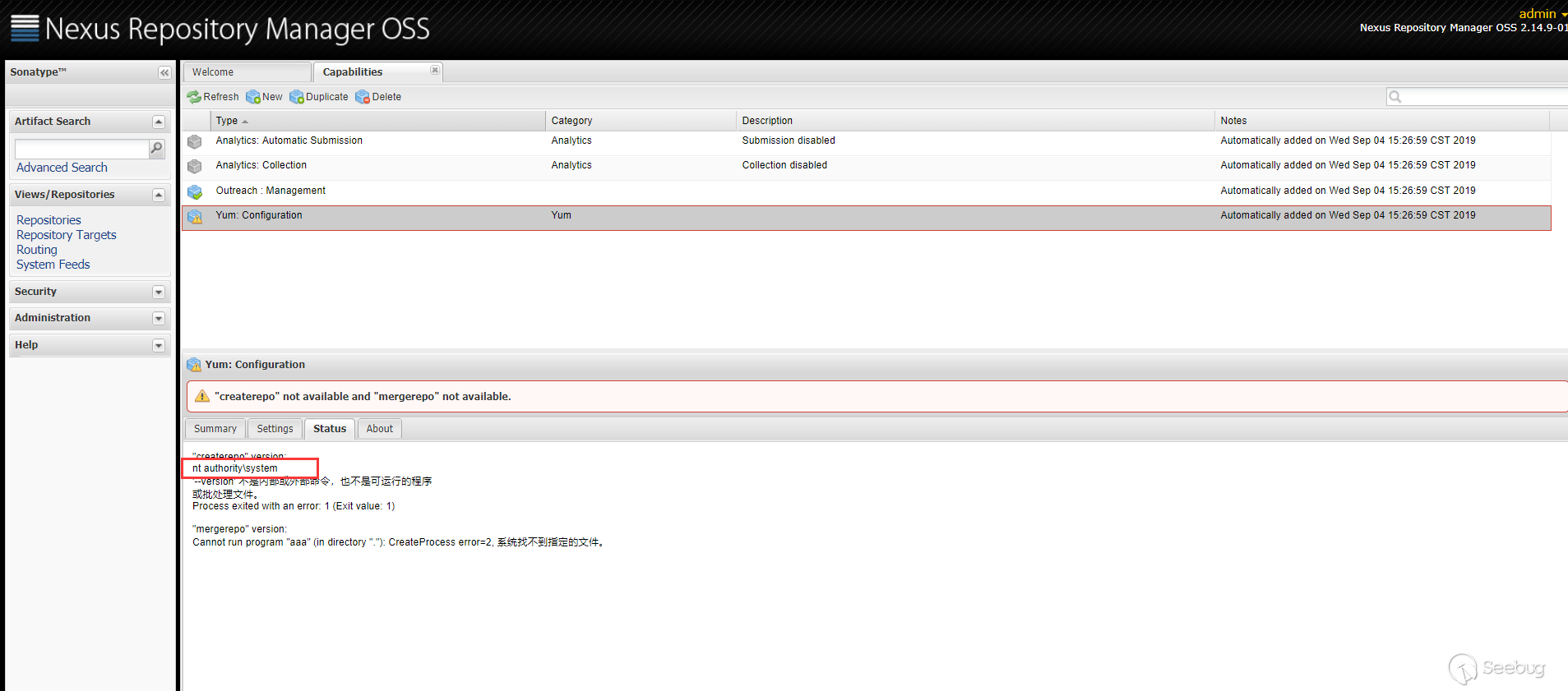Click the New capability icon

pos(253,97)
